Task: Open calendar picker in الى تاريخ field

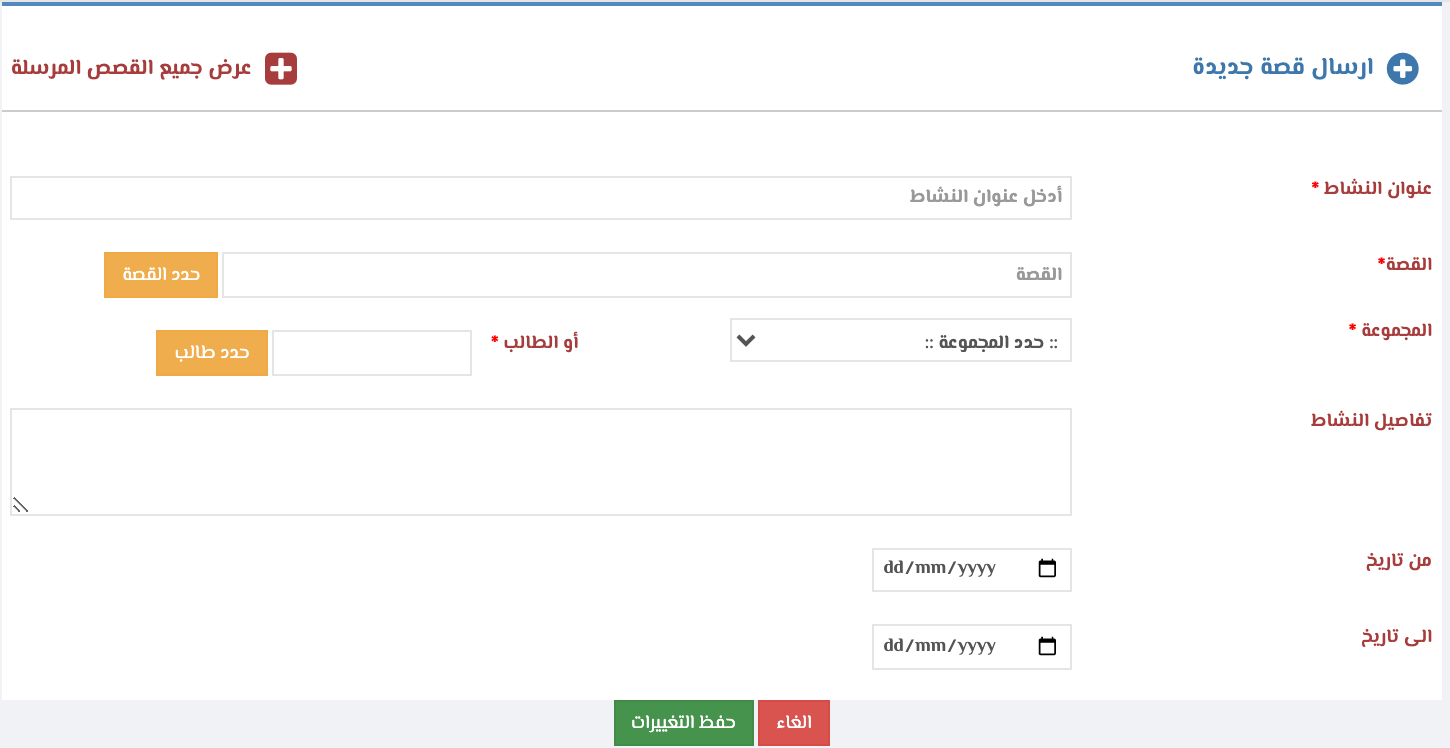Action: pos(1047,646)
